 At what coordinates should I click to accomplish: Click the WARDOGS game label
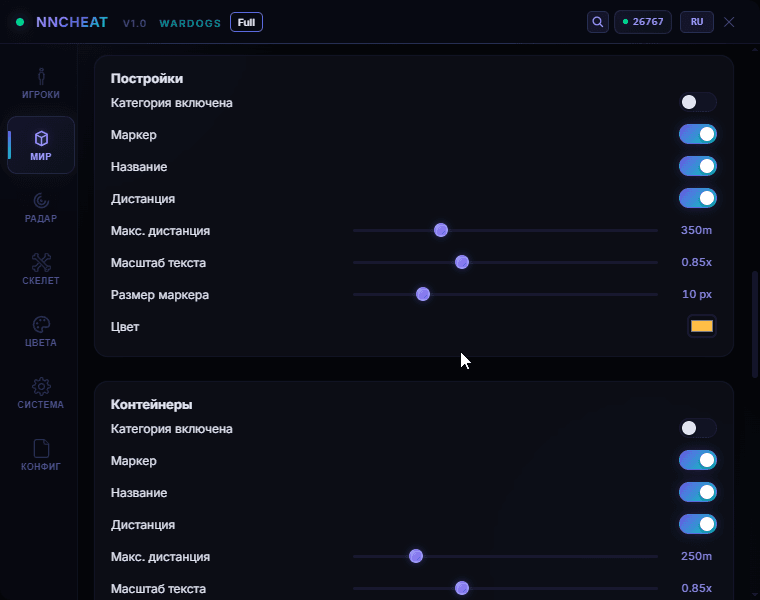(x=190, y=23)
